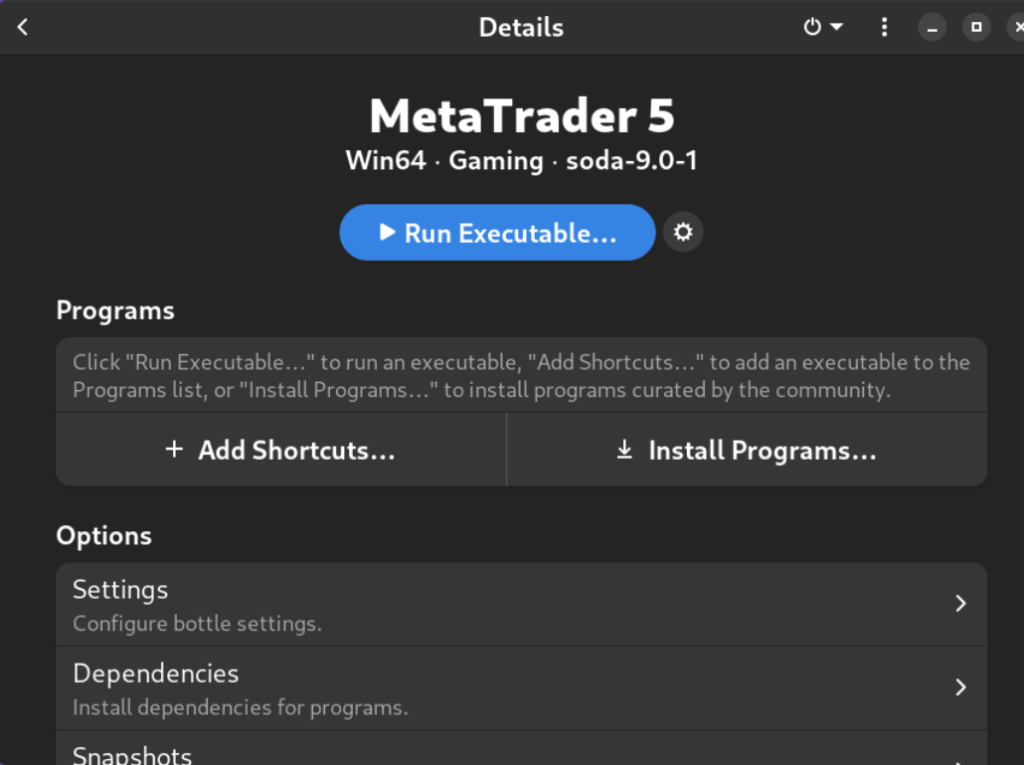Click the plus icon beside Add Shortcuts
This screenshot has height=765, width=1024.
(174, 450)
